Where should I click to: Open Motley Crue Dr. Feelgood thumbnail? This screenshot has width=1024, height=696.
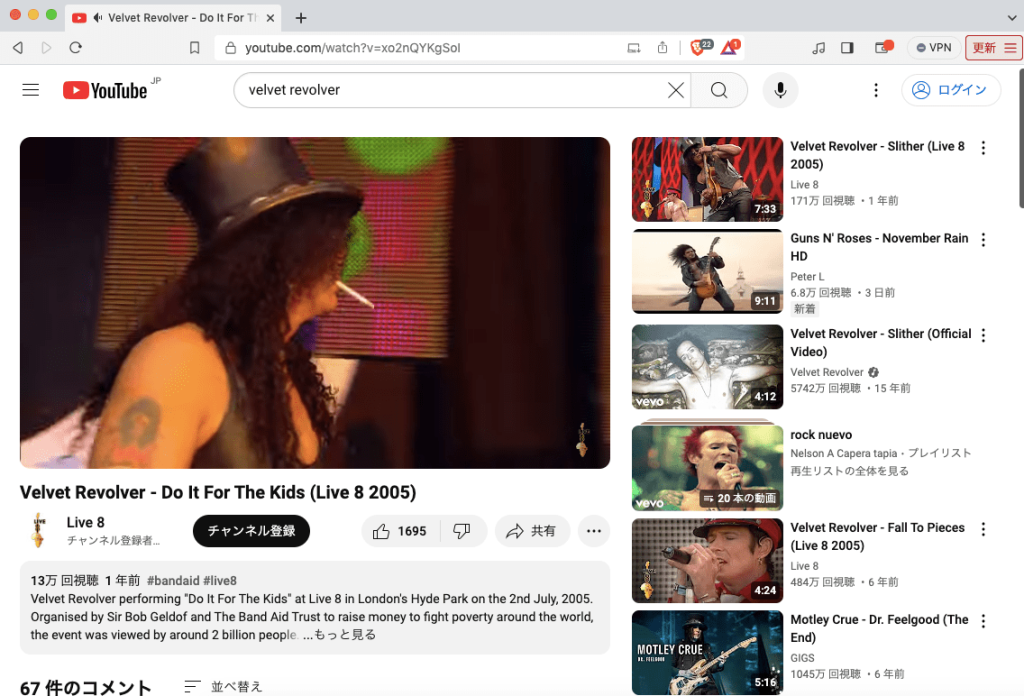[707, 652]
